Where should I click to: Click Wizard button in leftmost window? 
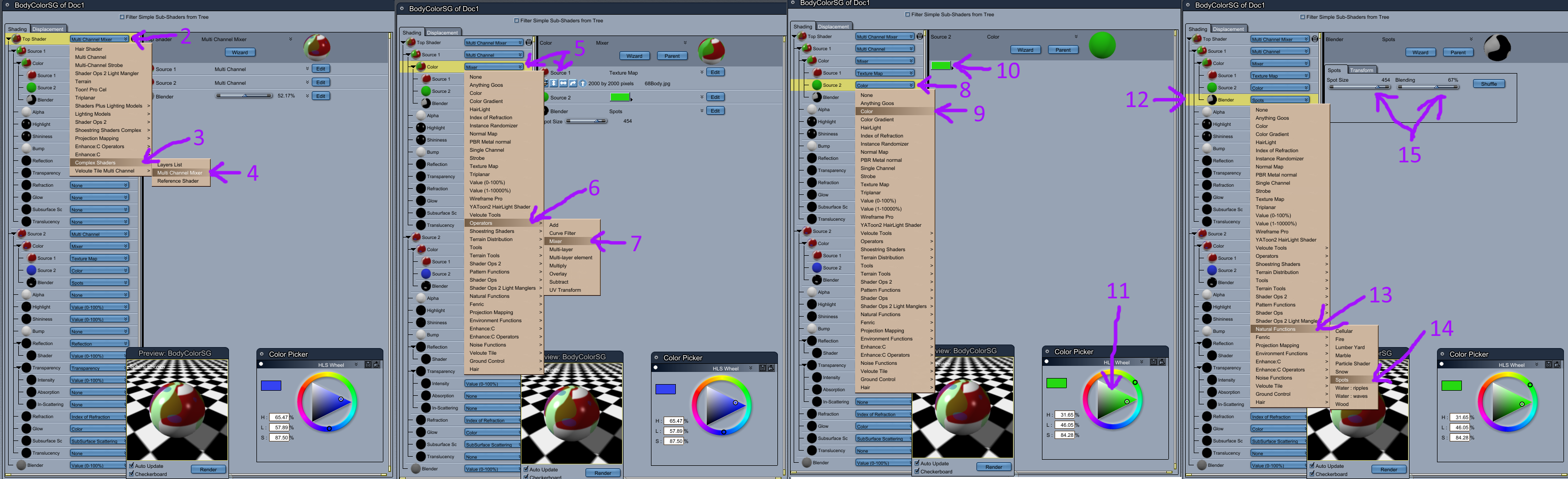pyautogui.click(x=240, y=52)
